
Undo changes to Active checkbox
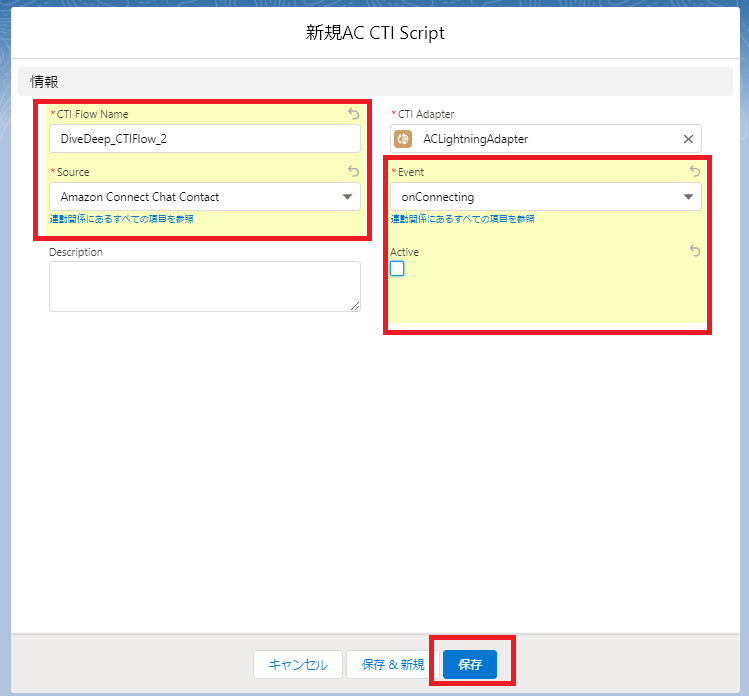pyautogui.click(x=695, y=251)
